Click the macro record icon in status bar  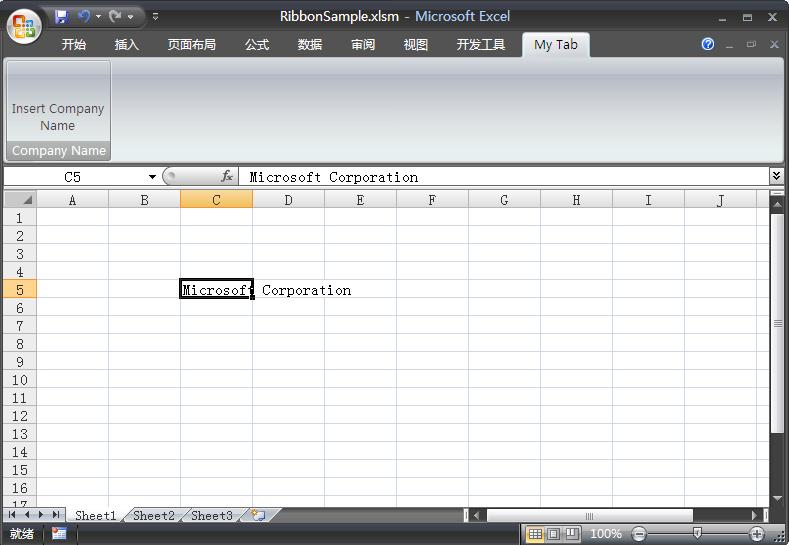coord(59,534)
